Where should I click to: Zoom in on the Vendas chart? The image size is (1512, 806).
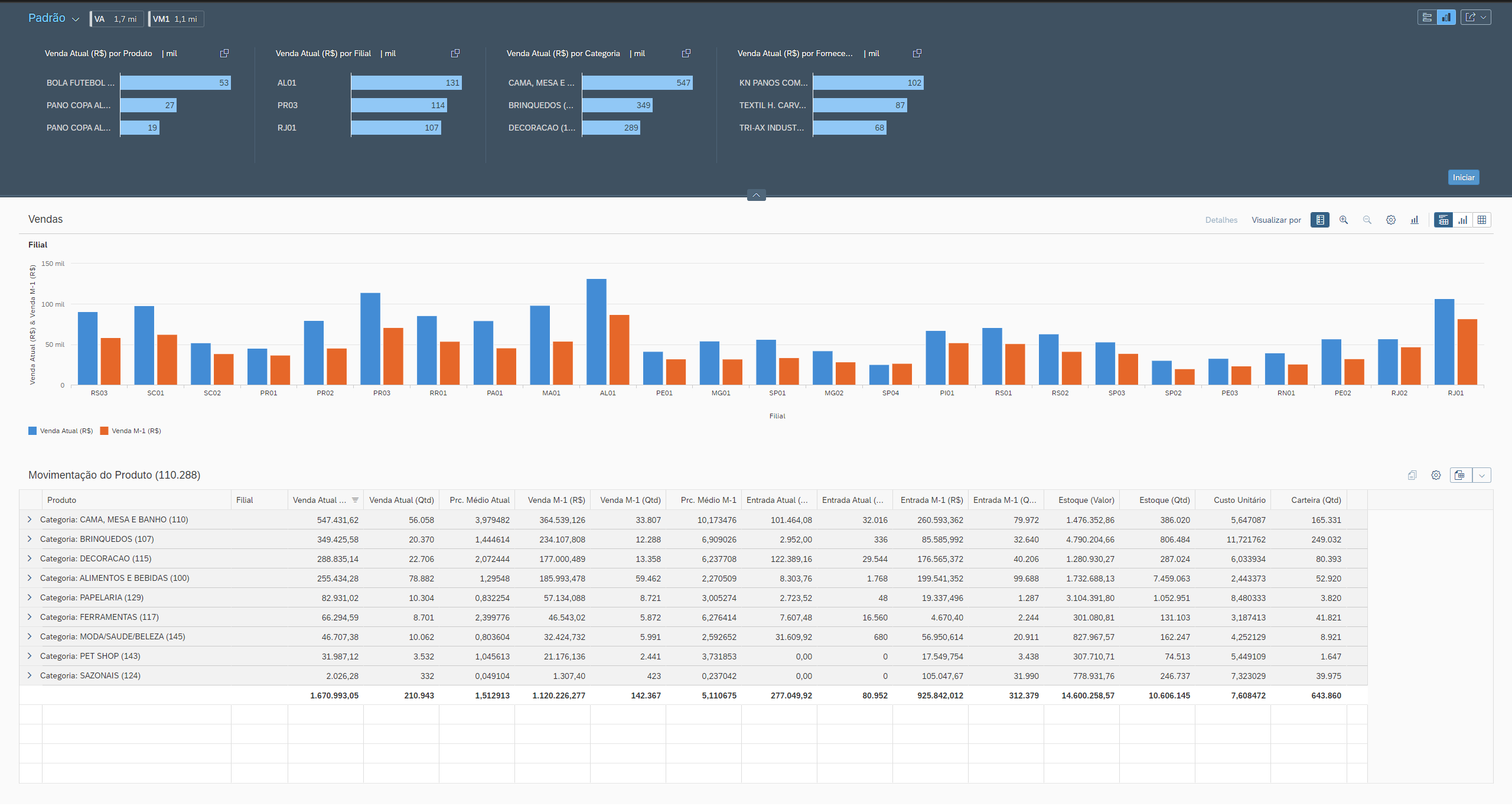[1343, 220]
